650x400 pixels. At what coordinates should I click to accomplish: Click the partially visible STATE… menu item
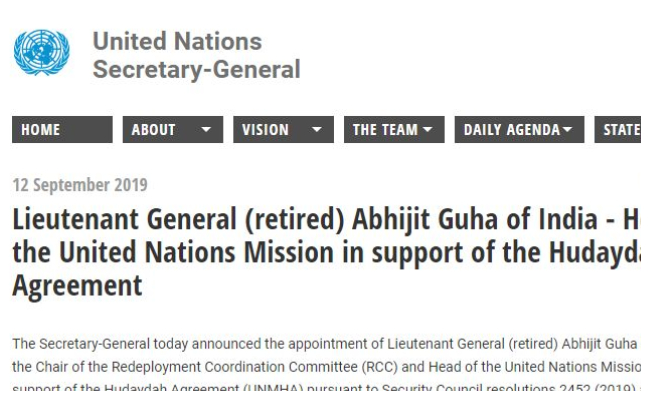[x=618, y=130]
